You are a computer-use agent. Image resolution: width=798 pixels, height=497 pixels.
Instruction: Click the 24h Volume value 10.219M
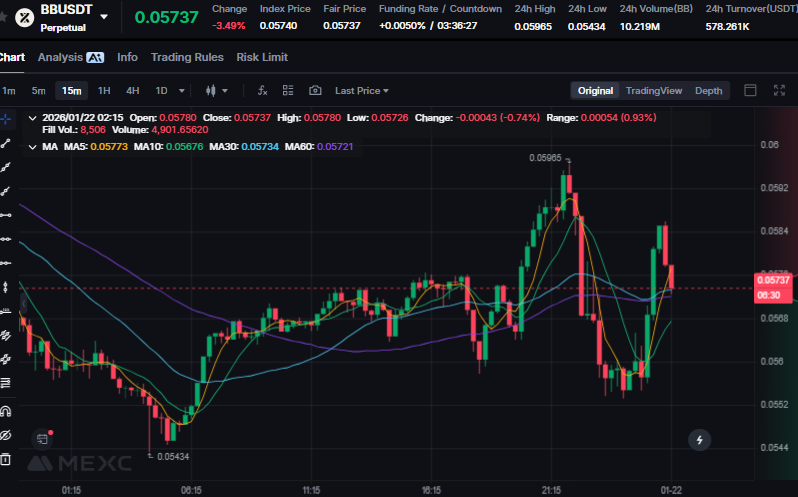640,26
